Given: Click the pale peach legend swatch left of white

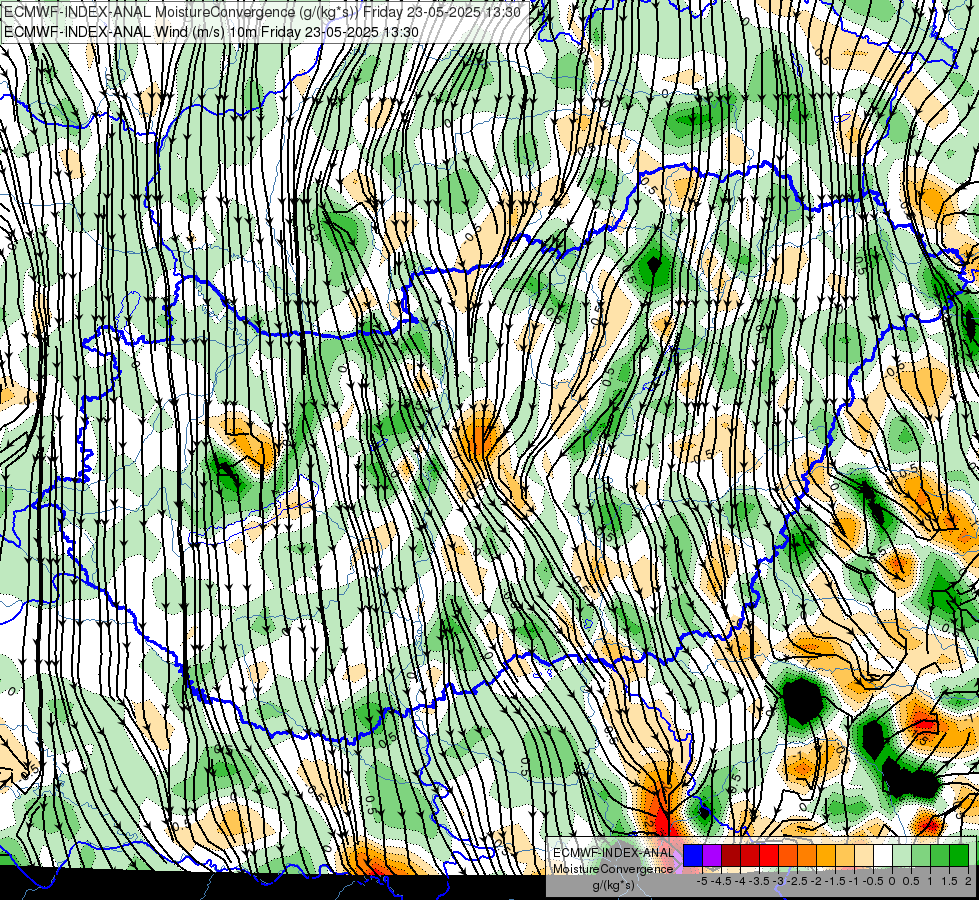Looking at the screenshot, I should [x=864, y=856].
